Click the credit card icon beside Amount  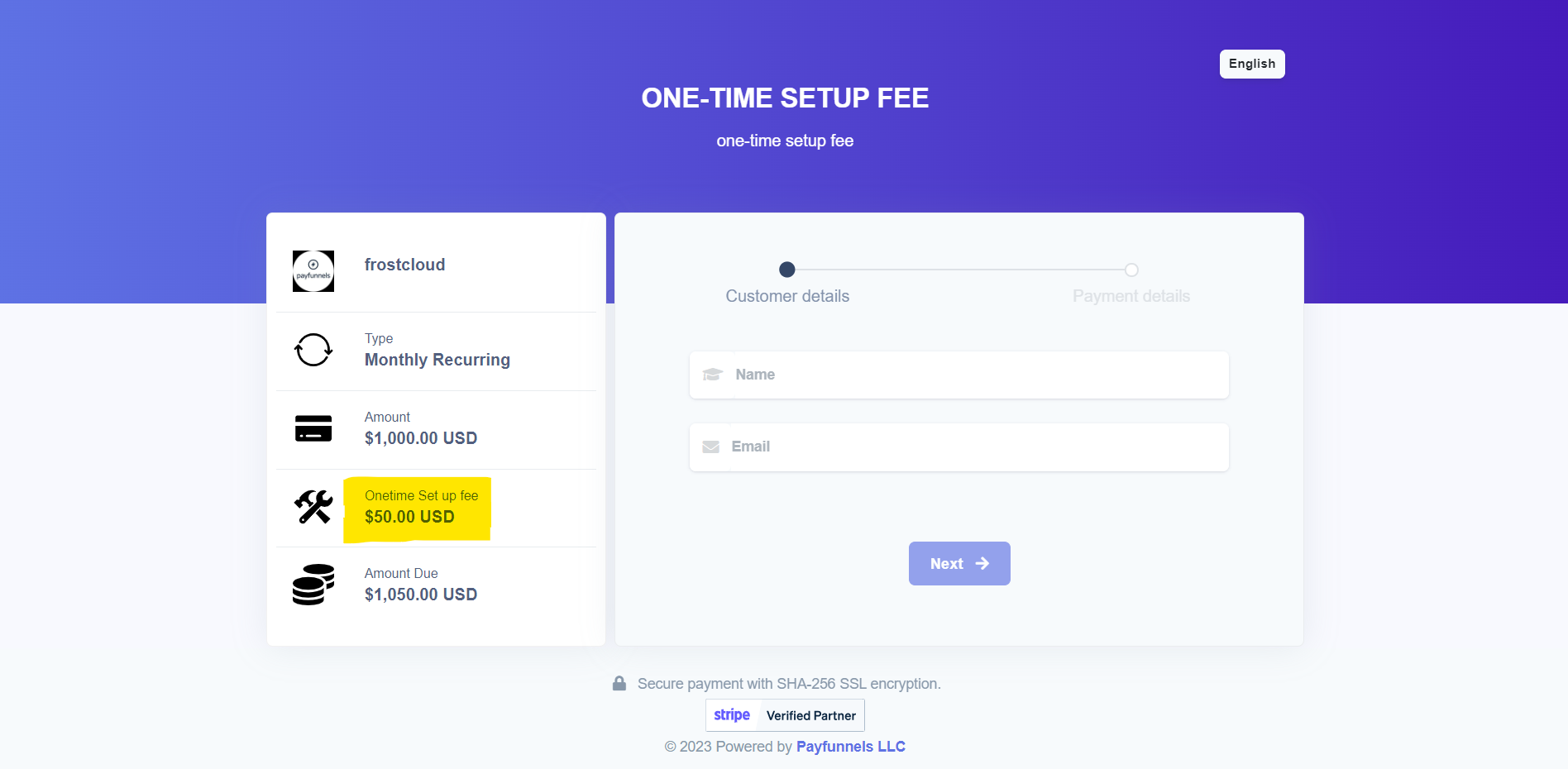313,427
